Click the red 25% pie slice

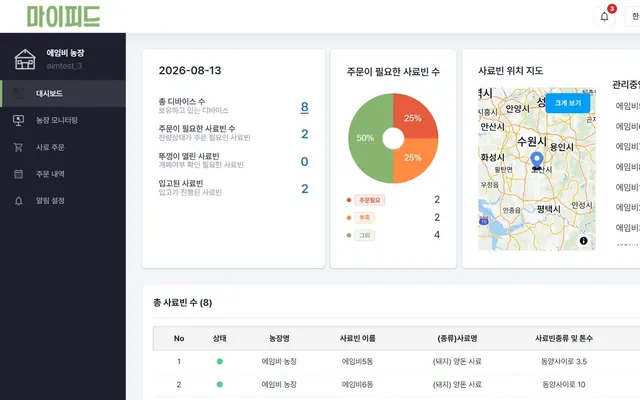(x=414, y=116)
